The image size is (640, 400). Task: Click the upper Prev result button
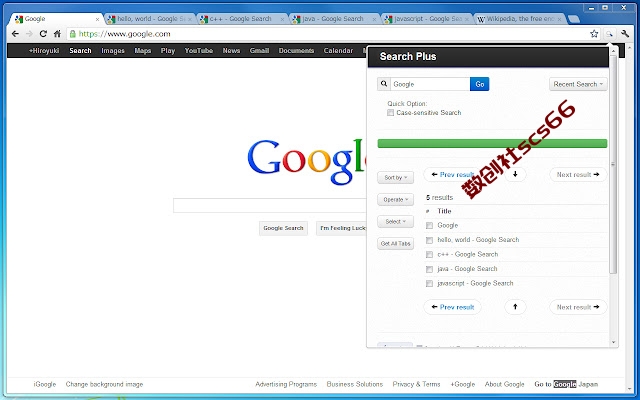452,174
